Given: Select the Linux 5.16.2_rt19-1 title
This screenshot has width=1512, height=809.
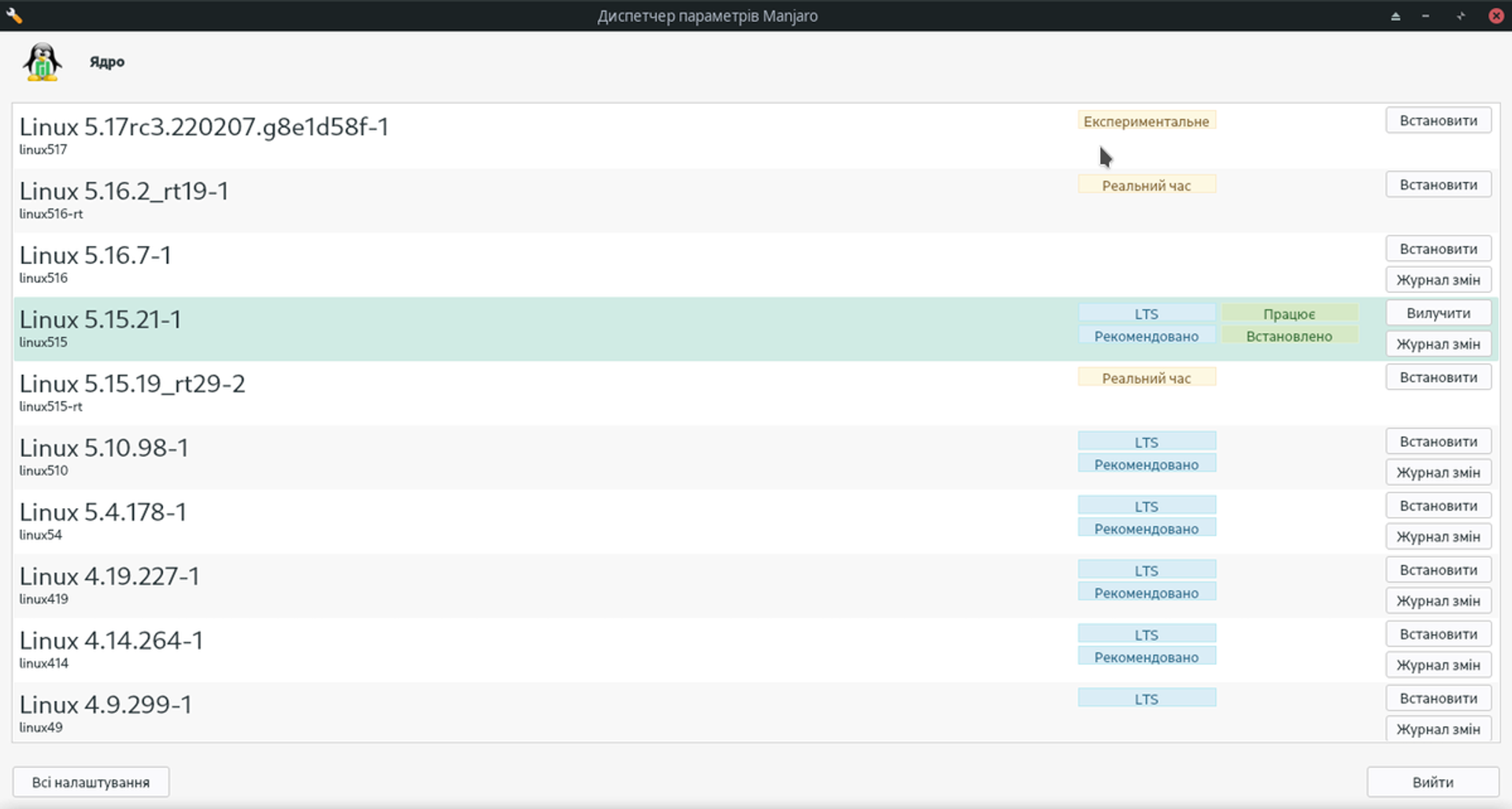Looking at the screenshot, I should click(x=124, y=191).
